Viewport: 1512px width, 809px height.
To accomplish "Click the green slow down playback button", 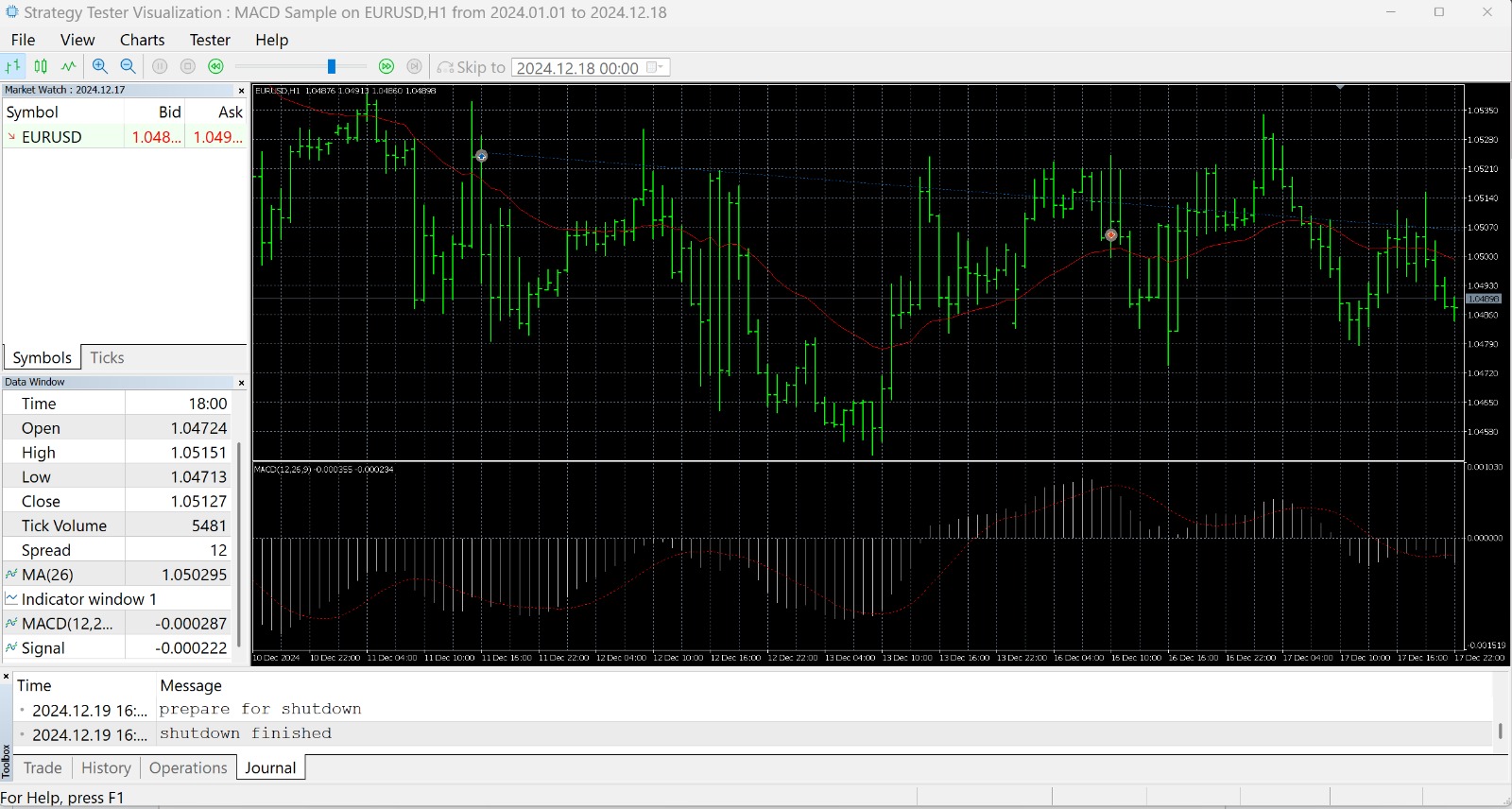I will click(x=216, y=66).
